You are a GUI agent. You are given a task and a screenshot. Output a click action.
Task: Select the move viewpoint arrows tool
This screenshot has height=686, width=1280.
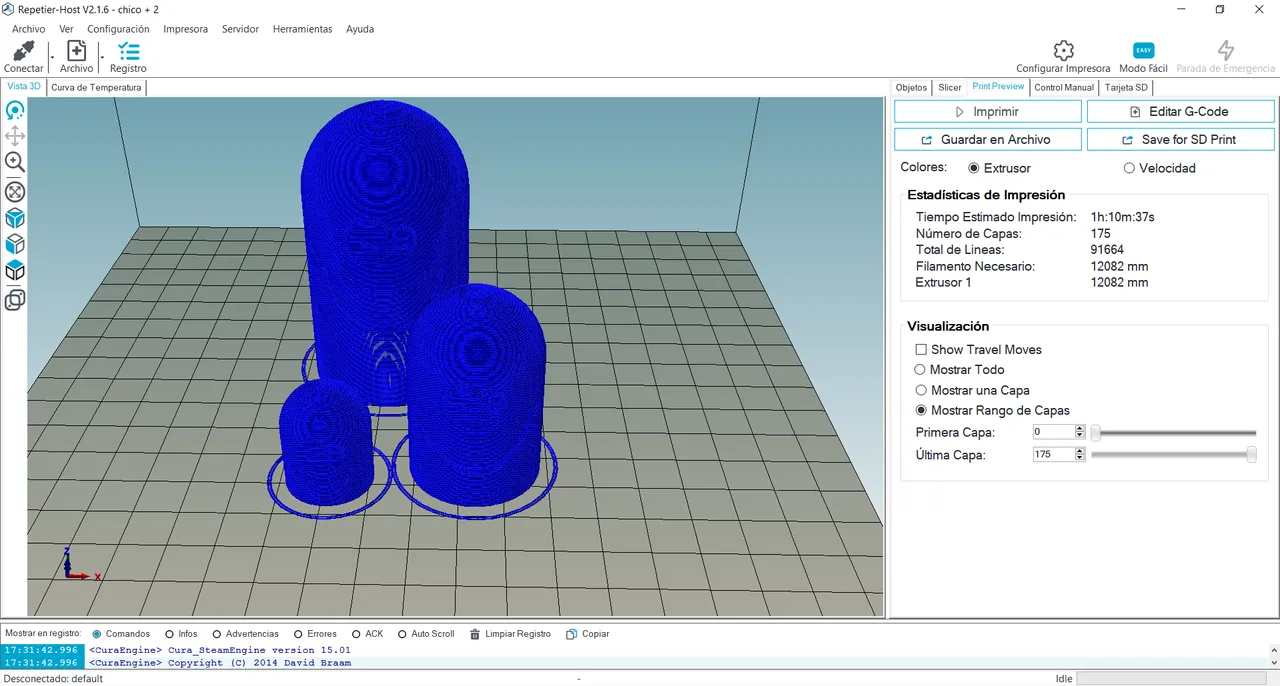[15, 136]
